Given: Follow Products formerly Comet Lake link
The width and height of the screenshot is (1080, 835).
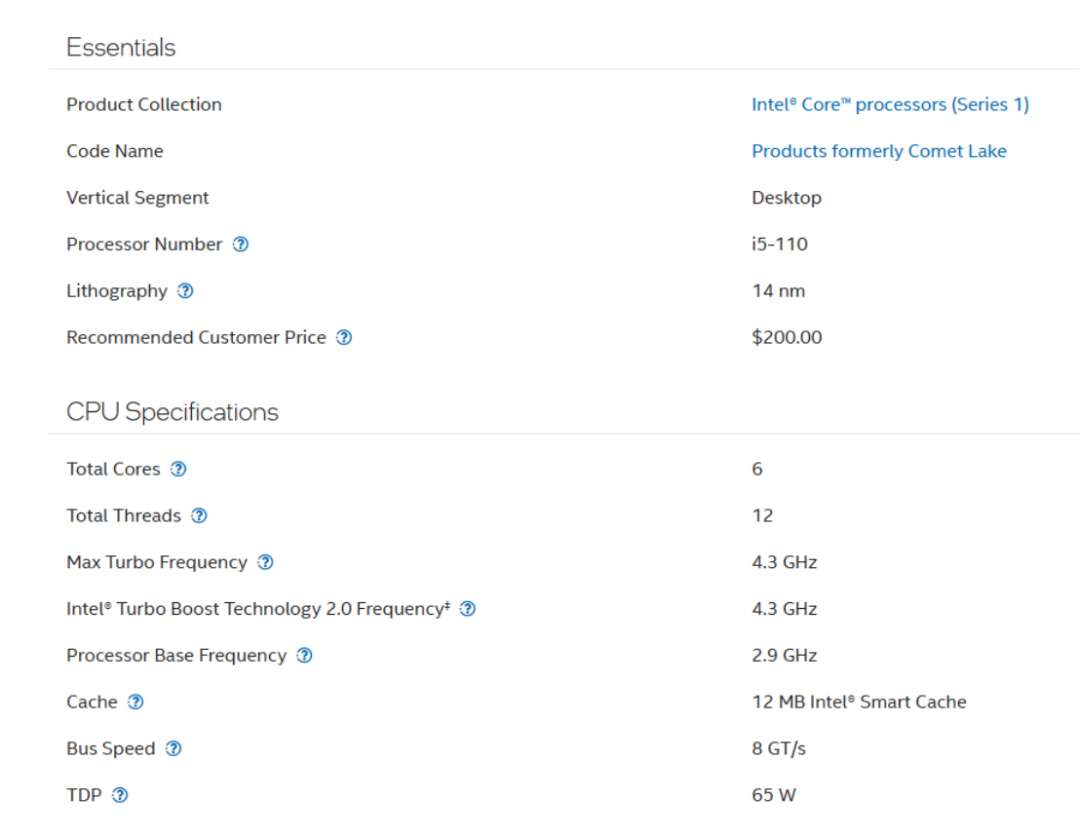Looking at the screenshot, I should 879,151.
